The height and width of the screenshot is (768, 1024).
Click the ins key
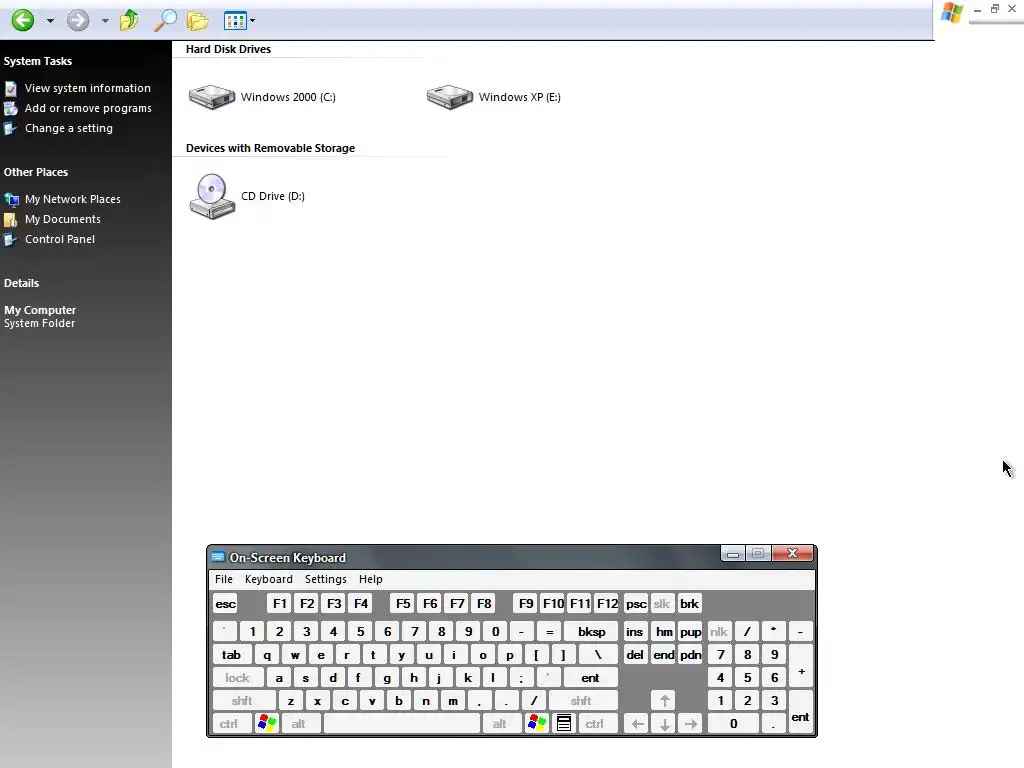pos(635,632)
